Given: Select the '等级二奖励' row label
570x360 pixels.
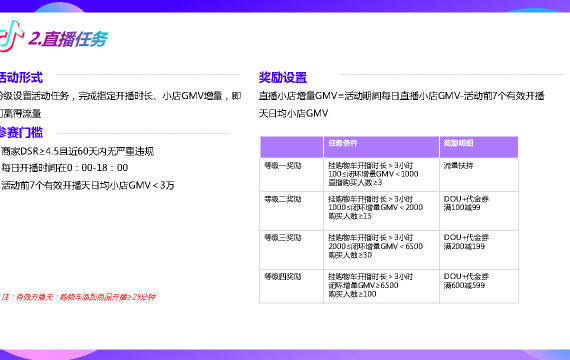Looking at the screenshot, I should tap(283, 199).
